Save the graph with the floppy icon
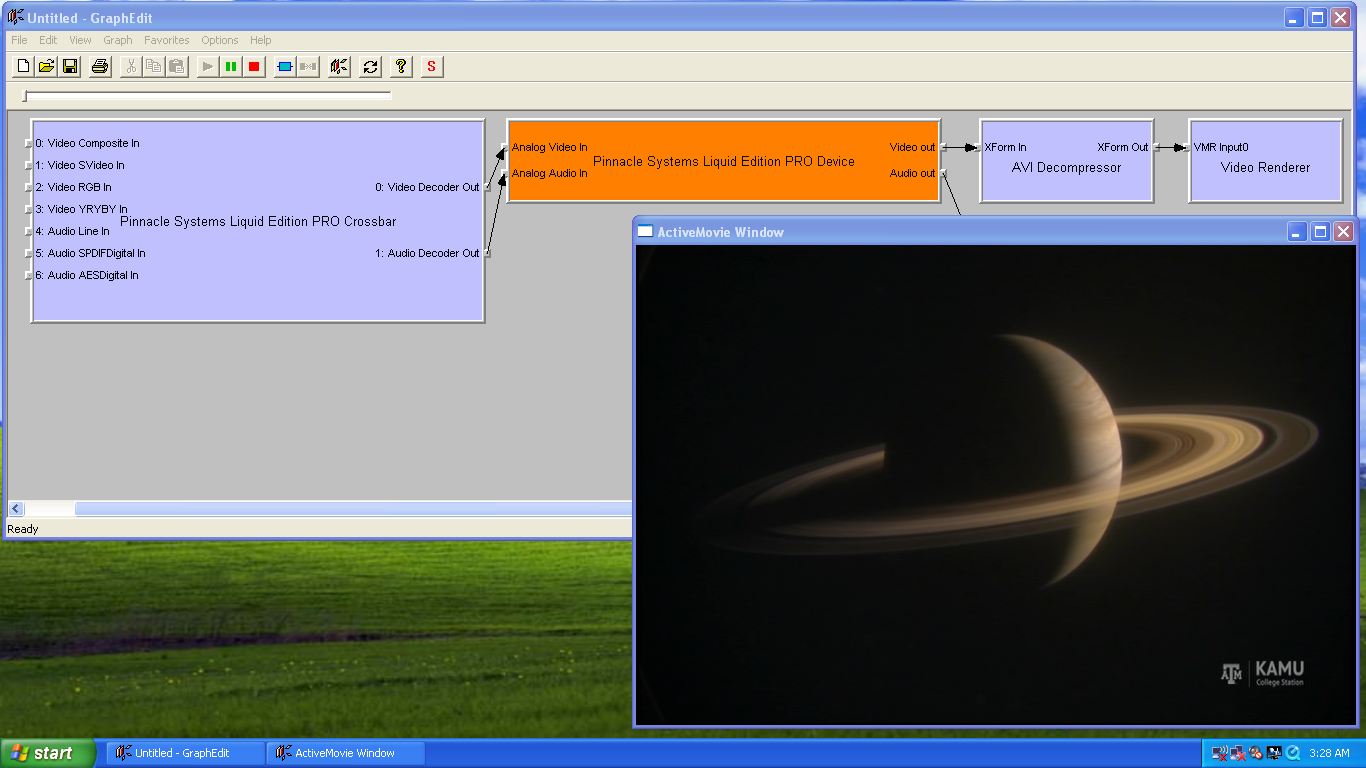 point(70,67)
